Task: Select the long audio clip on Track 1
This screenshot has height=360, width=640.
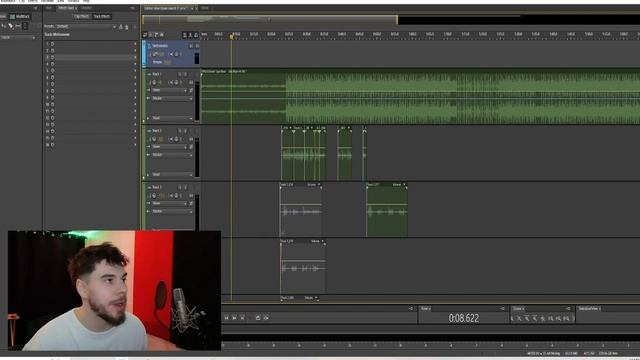Action: (x=420, y=97)
